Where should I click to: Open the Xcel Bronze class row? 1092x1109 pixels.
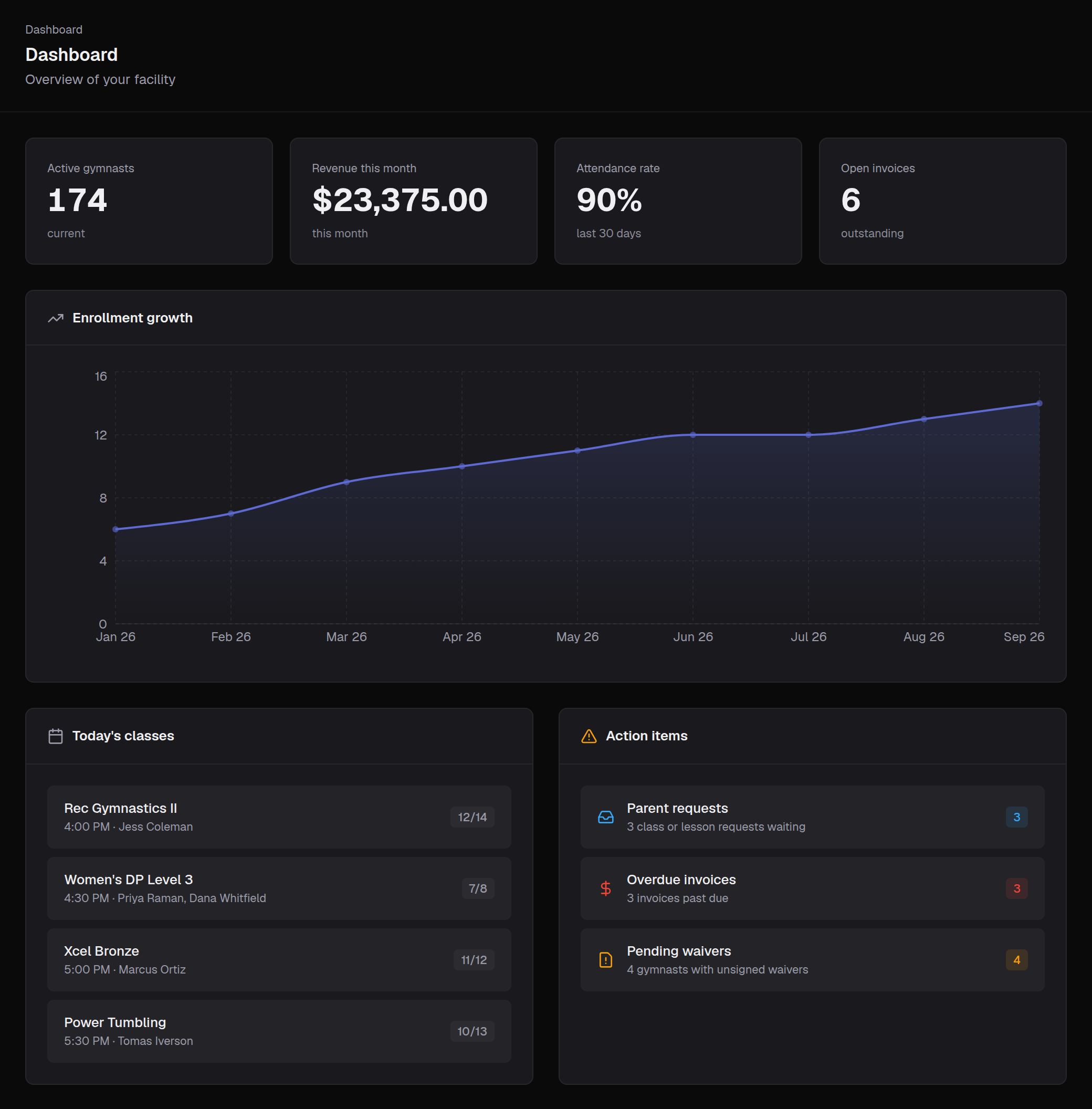(x=279, y=960)
